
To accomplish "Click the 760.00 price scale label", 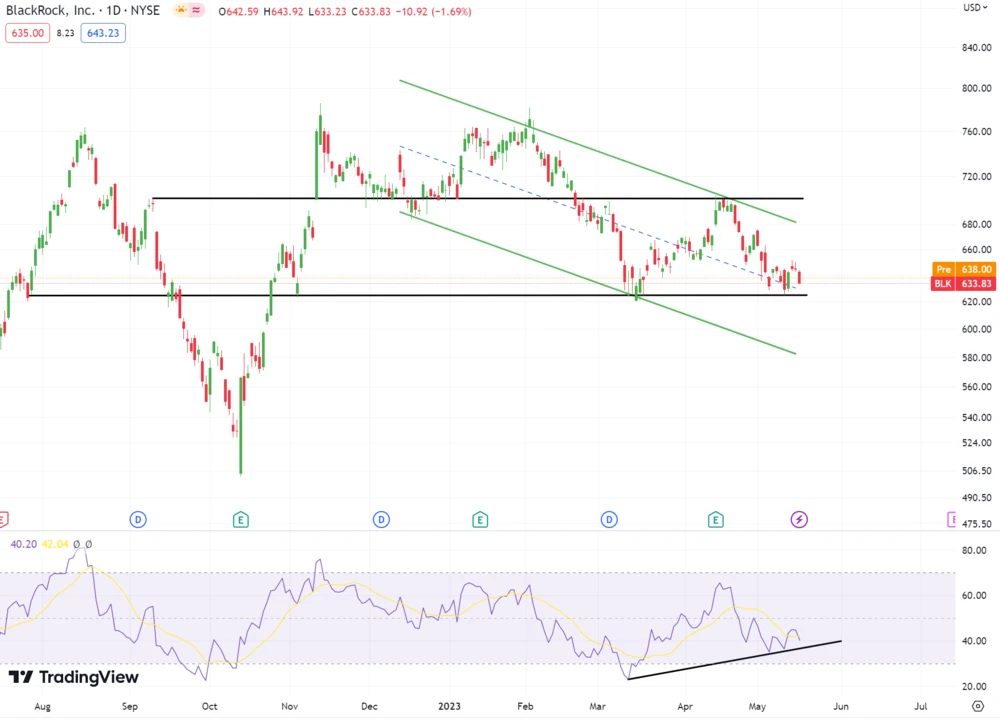I will pyautogui.click(x=976, y=131).
